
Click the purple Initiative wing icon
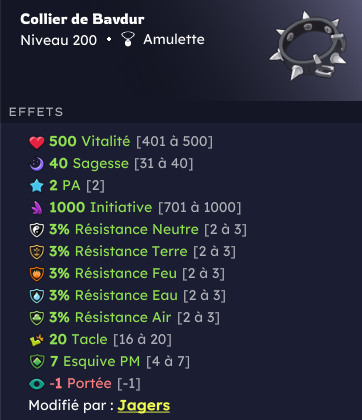tap(37, 208)
